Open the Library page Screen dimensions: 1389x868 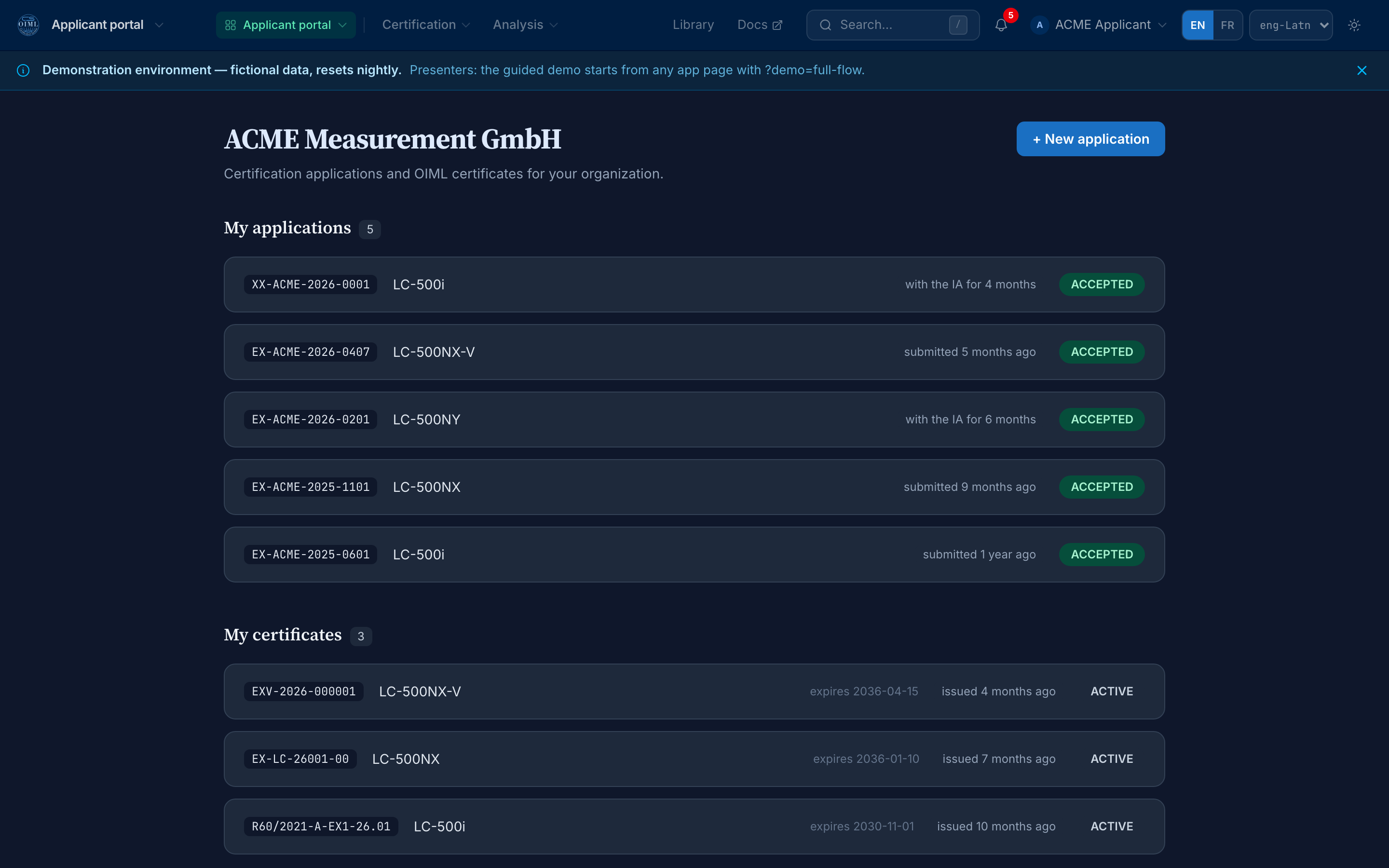693,25
